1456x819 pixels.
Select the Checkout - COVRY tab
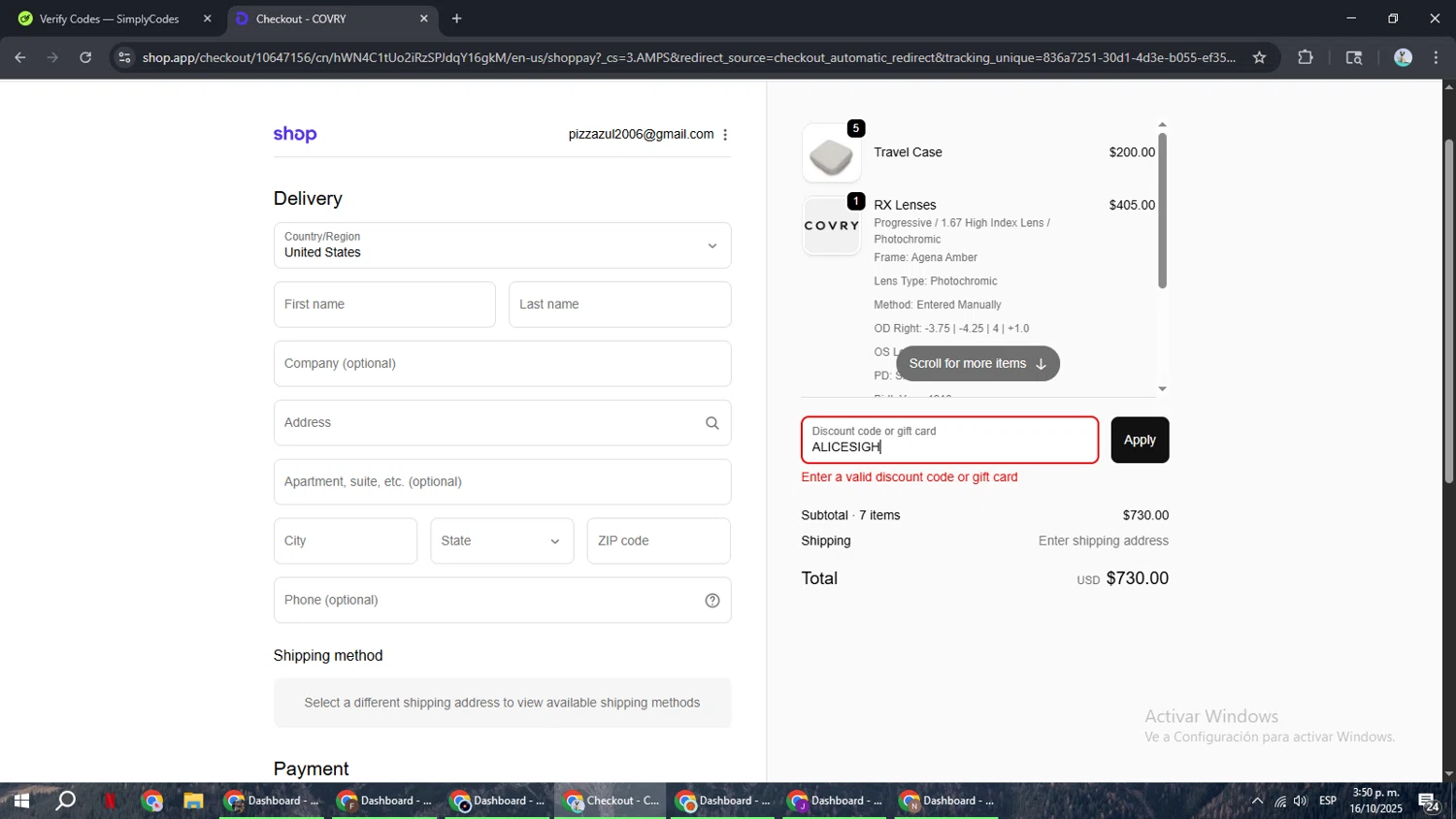332,18
